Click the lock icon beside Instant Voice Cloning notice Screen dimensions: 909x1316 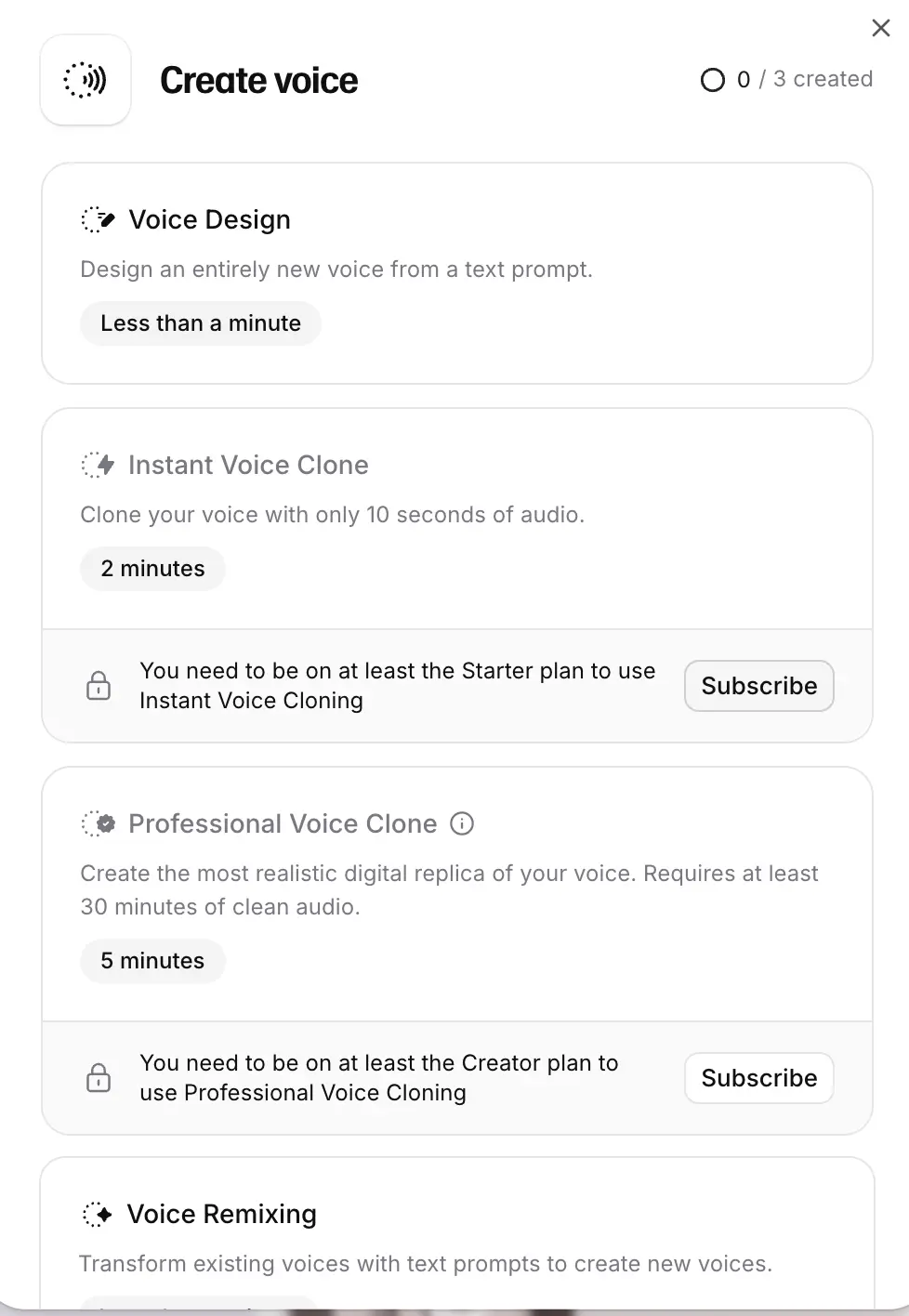click(99, 686)
